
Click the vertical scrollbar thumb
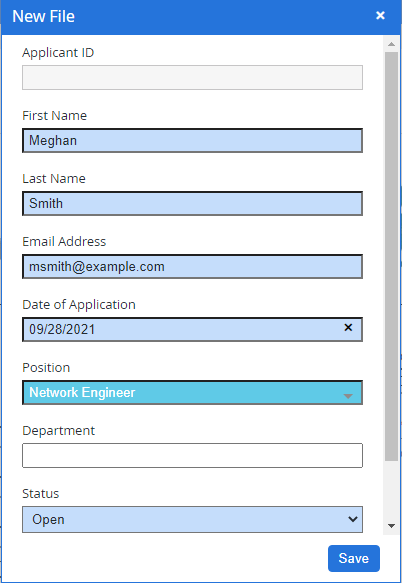click(x=391, y=257)
